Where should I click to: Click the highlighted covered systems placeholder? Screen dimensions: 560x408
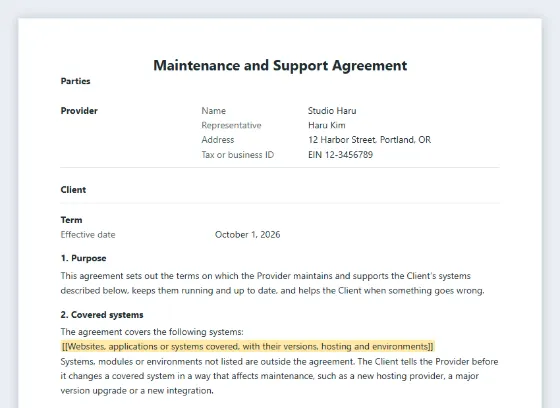[248, 347]
